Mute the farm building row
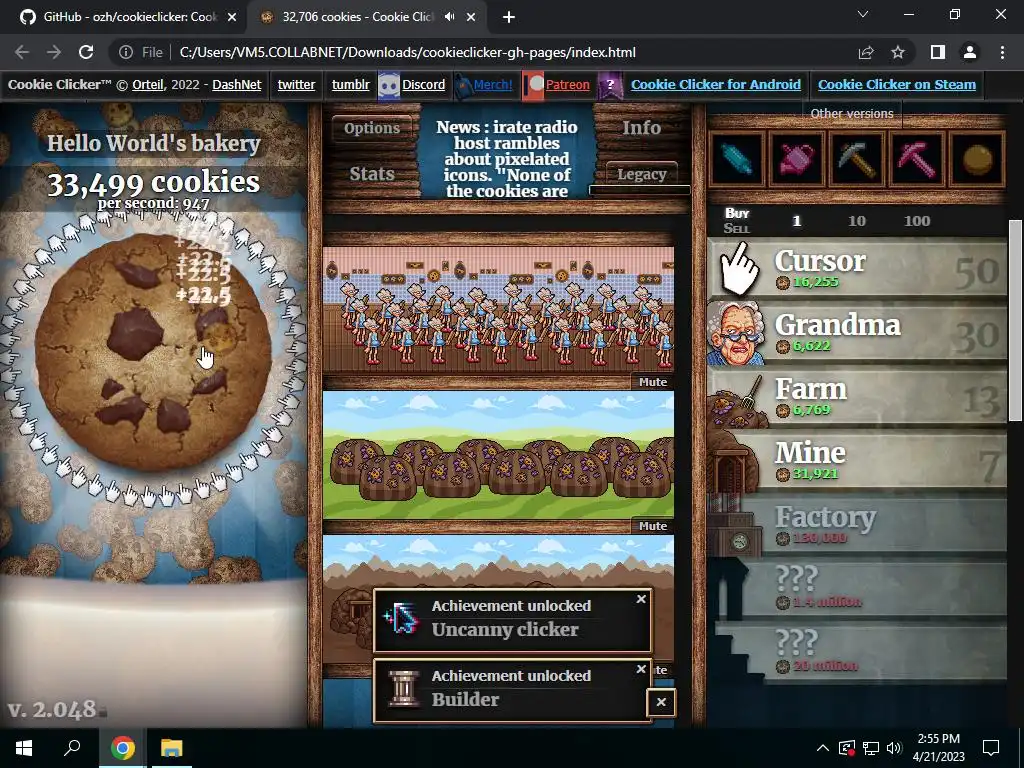 tap(652, 526)
